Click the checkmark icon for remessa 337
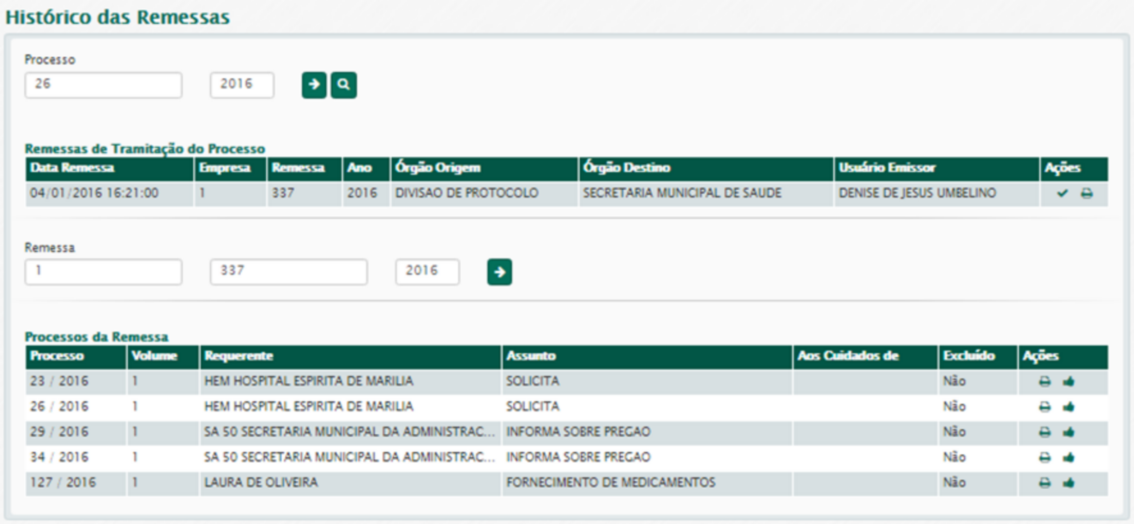 click(x=1062, y=194)
